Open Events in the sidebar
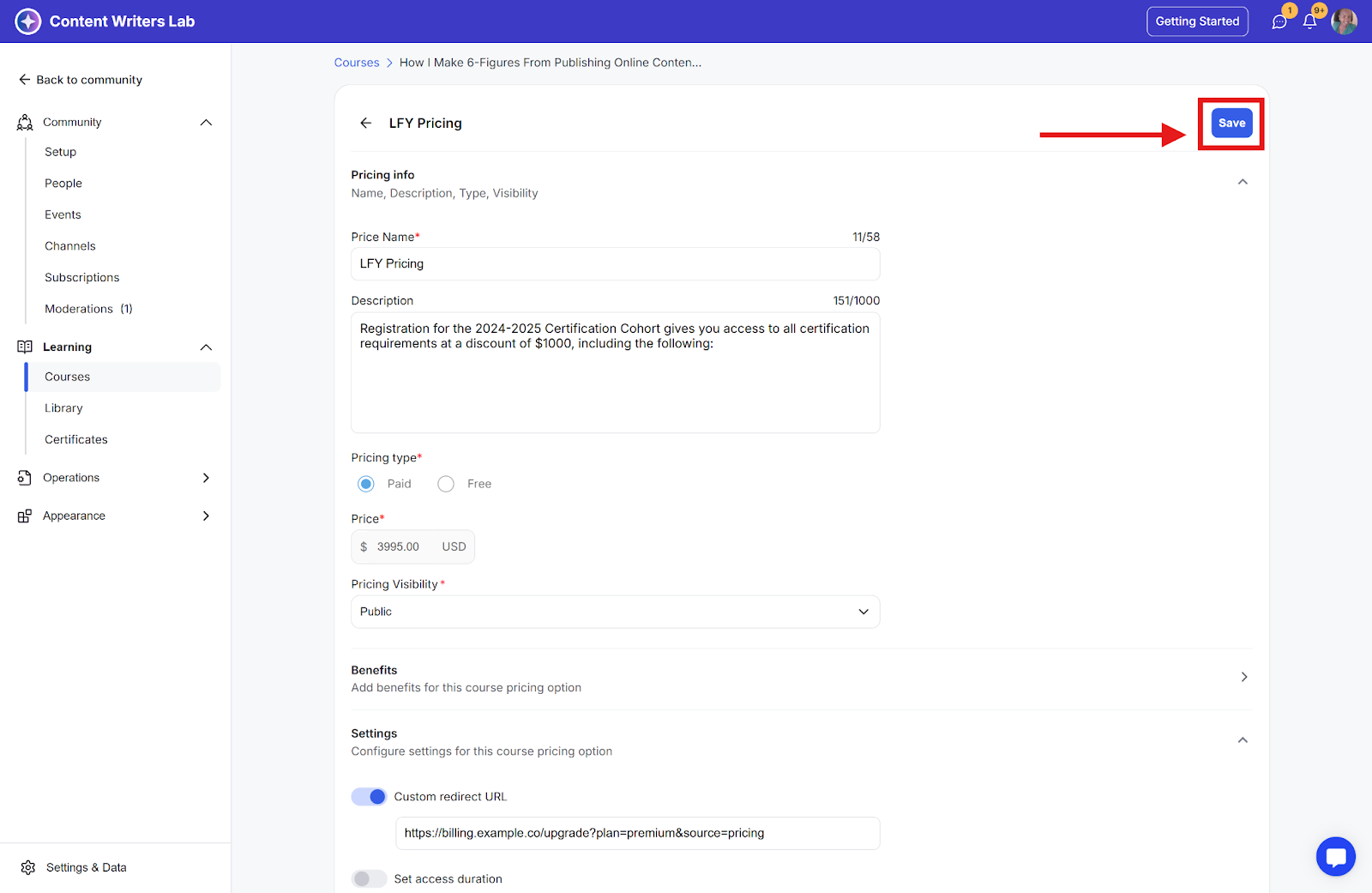 (63, 214)
